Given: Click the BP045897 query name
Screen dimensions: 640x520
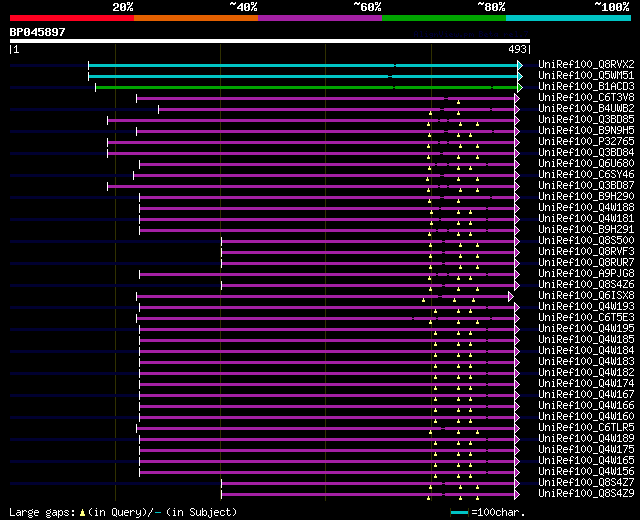Looking at the screenshot, I should [37, 32].
